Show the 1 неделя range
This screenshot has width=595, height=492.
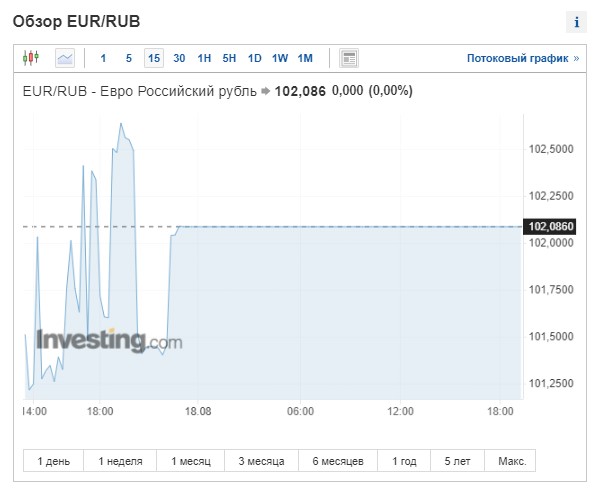(120, 461)
